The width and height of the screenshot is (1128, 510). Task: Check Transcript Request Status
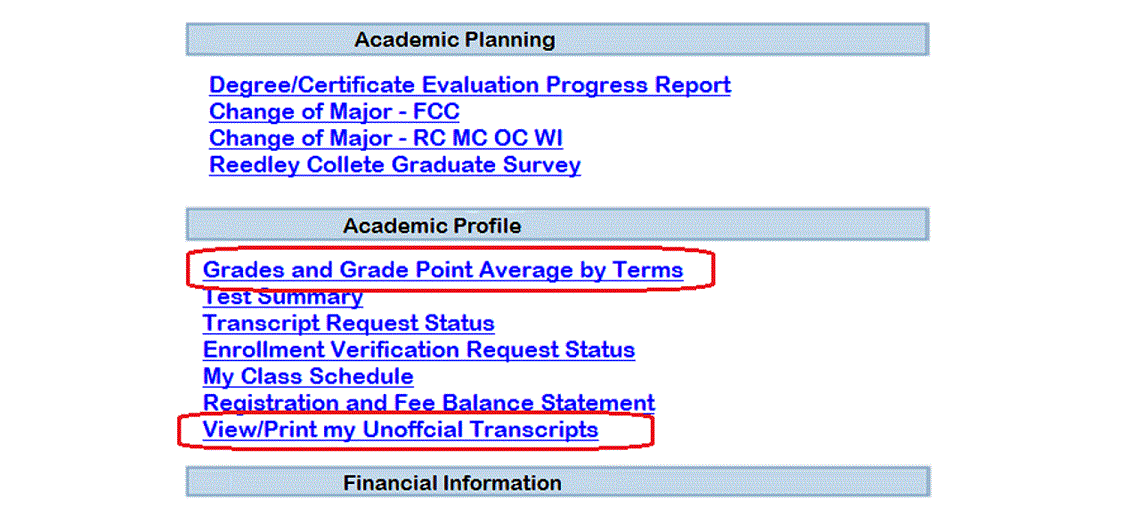tap(348, 323)
